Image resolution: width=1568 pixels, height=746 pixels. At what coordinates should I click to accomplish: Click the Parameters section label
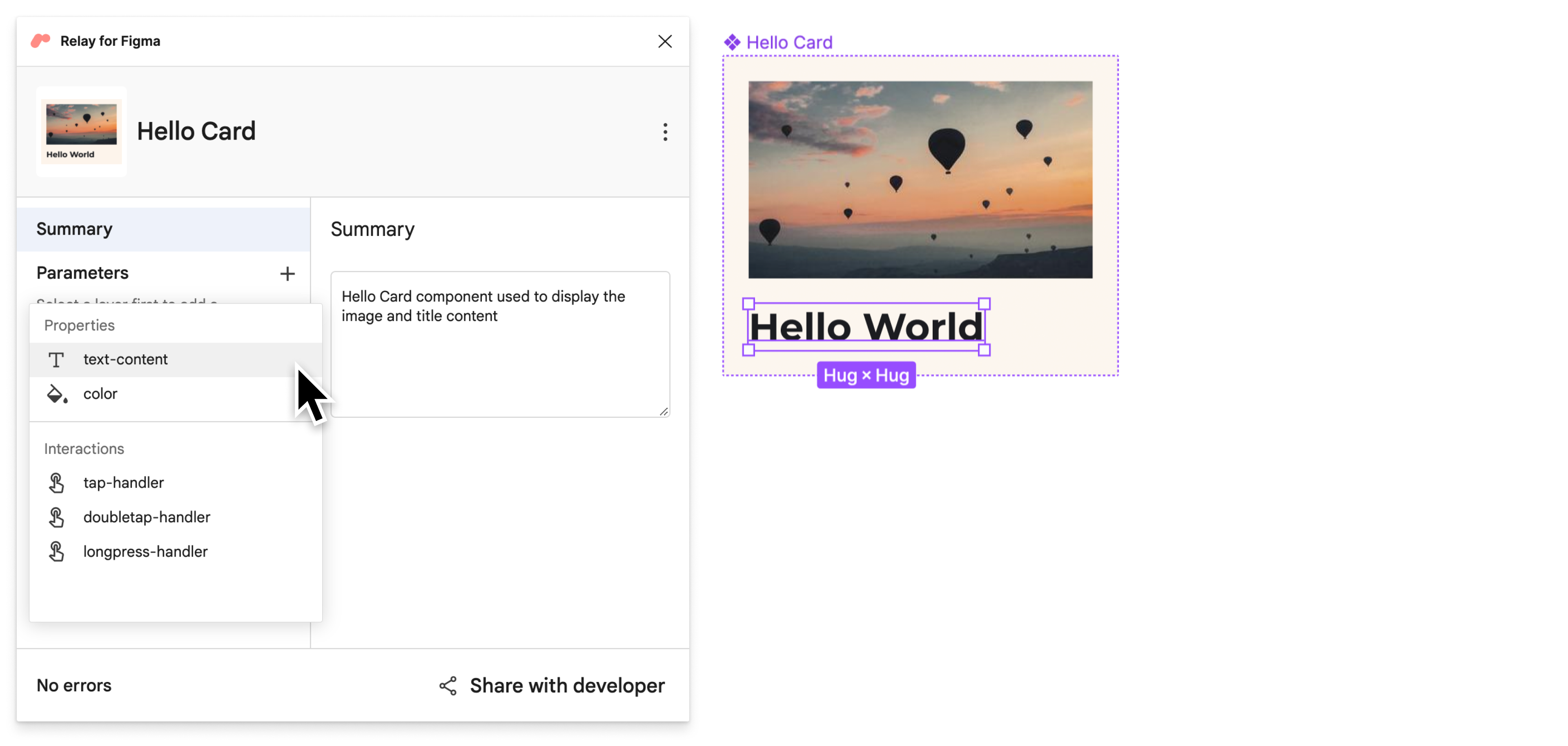click(82, 273)
